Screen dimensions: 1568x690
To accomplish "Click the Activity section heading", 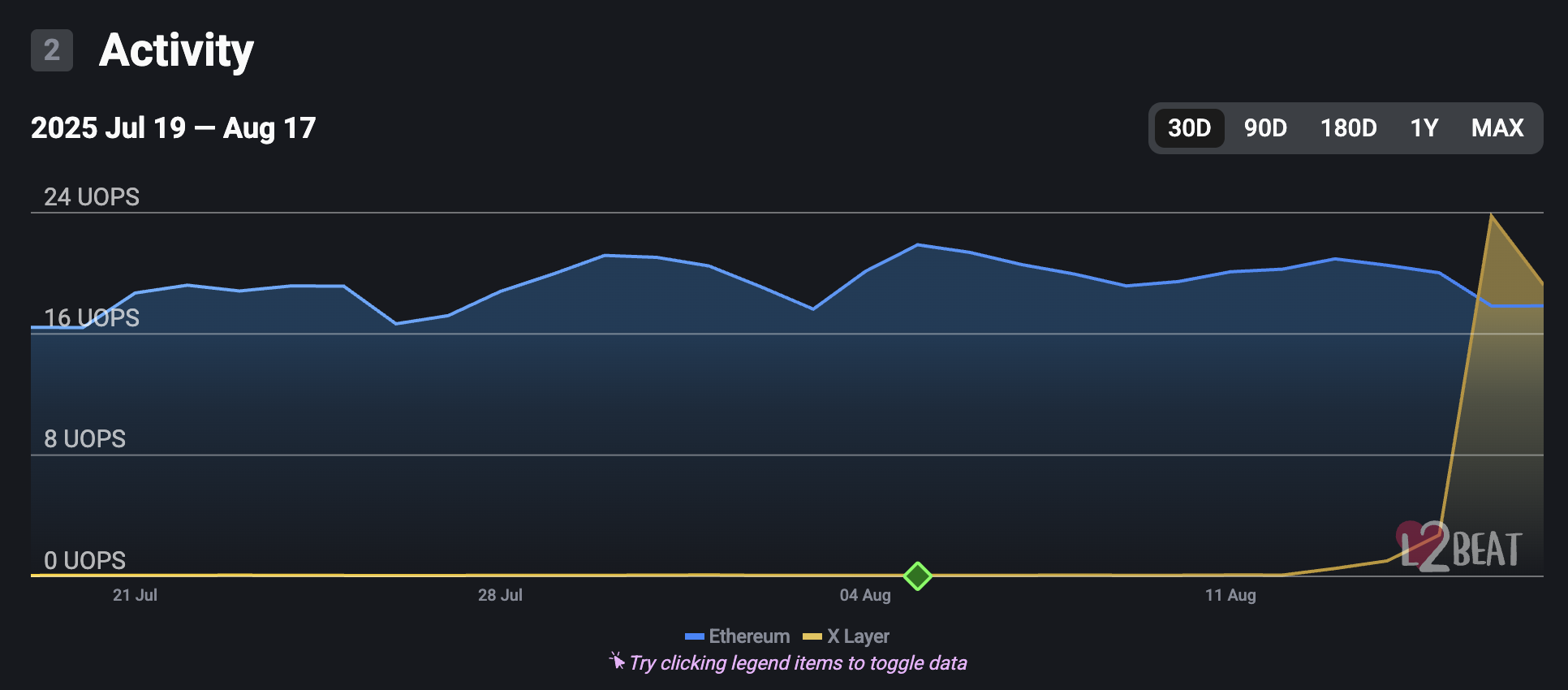I will click(x=176, y=50).
